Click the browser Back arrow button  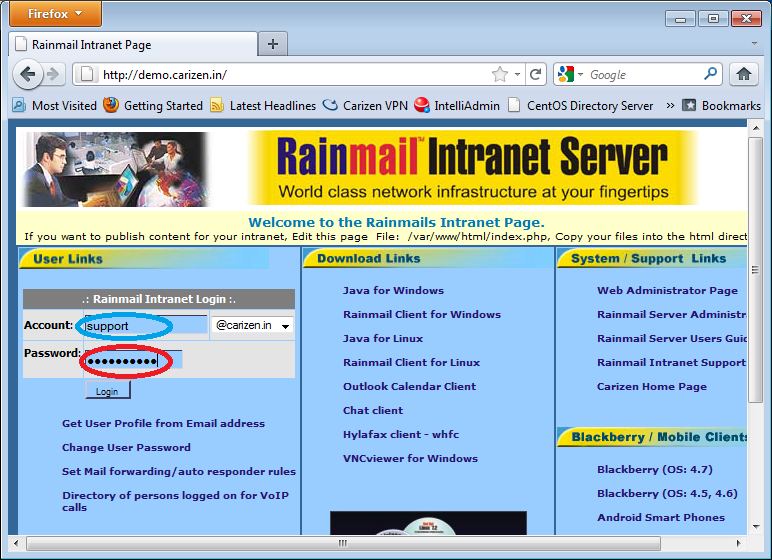(x=27, y=75)
